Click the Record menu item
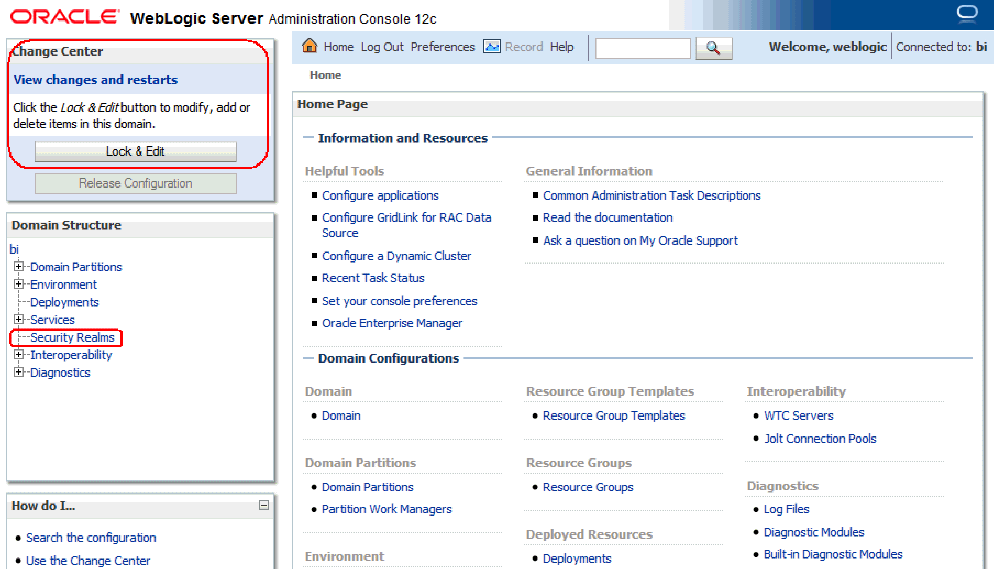 point(524,47)
